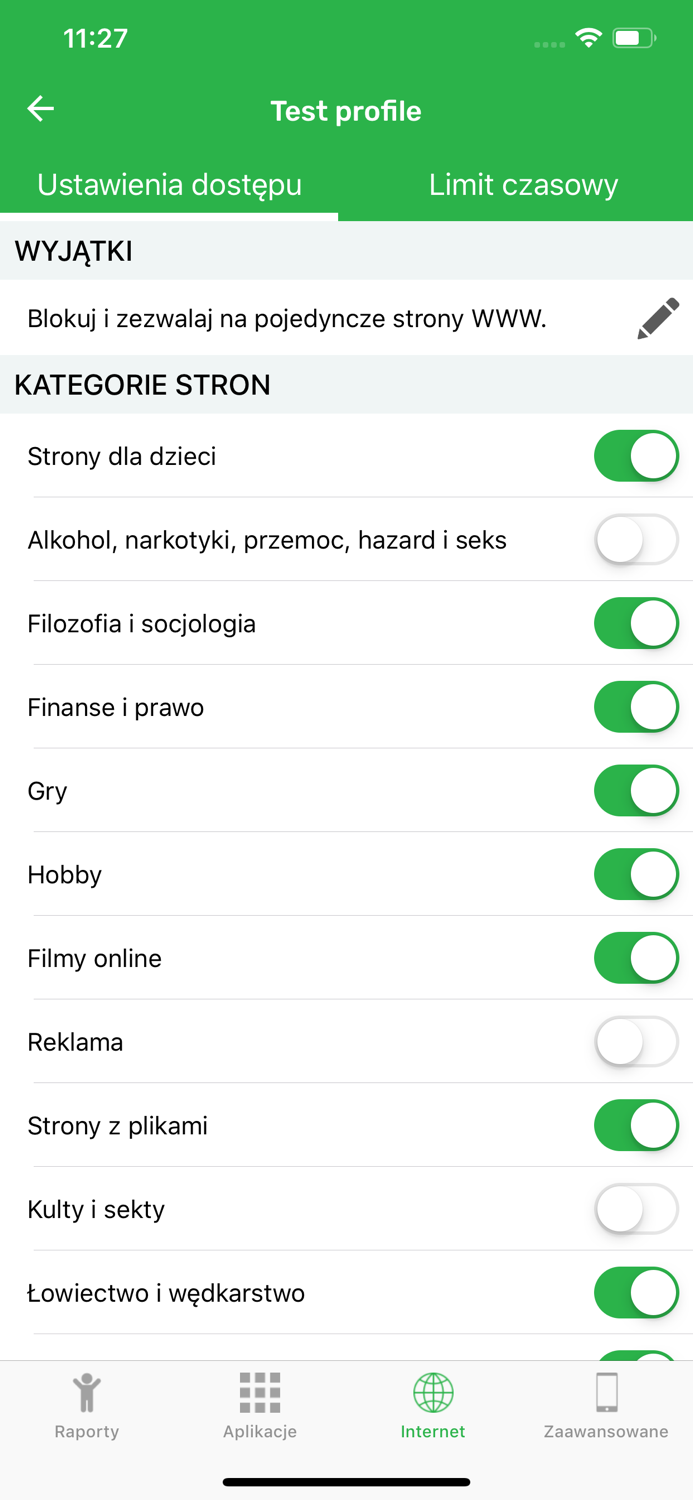Tap the home indicator bar
Screen dimensions: 693x1500
(x=346, y=1482)
